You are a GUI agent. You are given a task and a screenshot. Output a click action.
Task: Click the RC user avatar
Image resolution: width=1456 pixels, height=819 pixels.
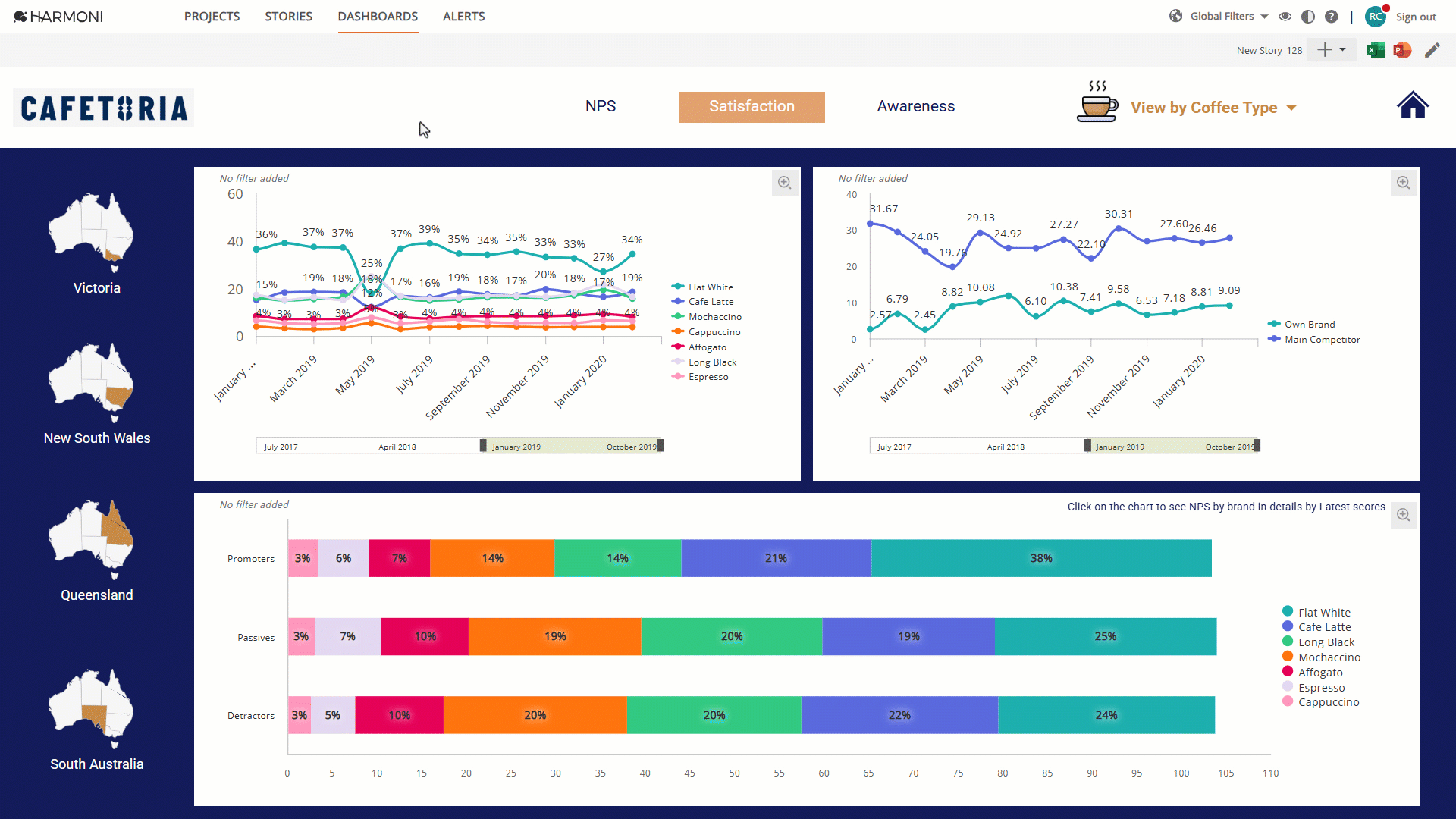coord(1376,17)
